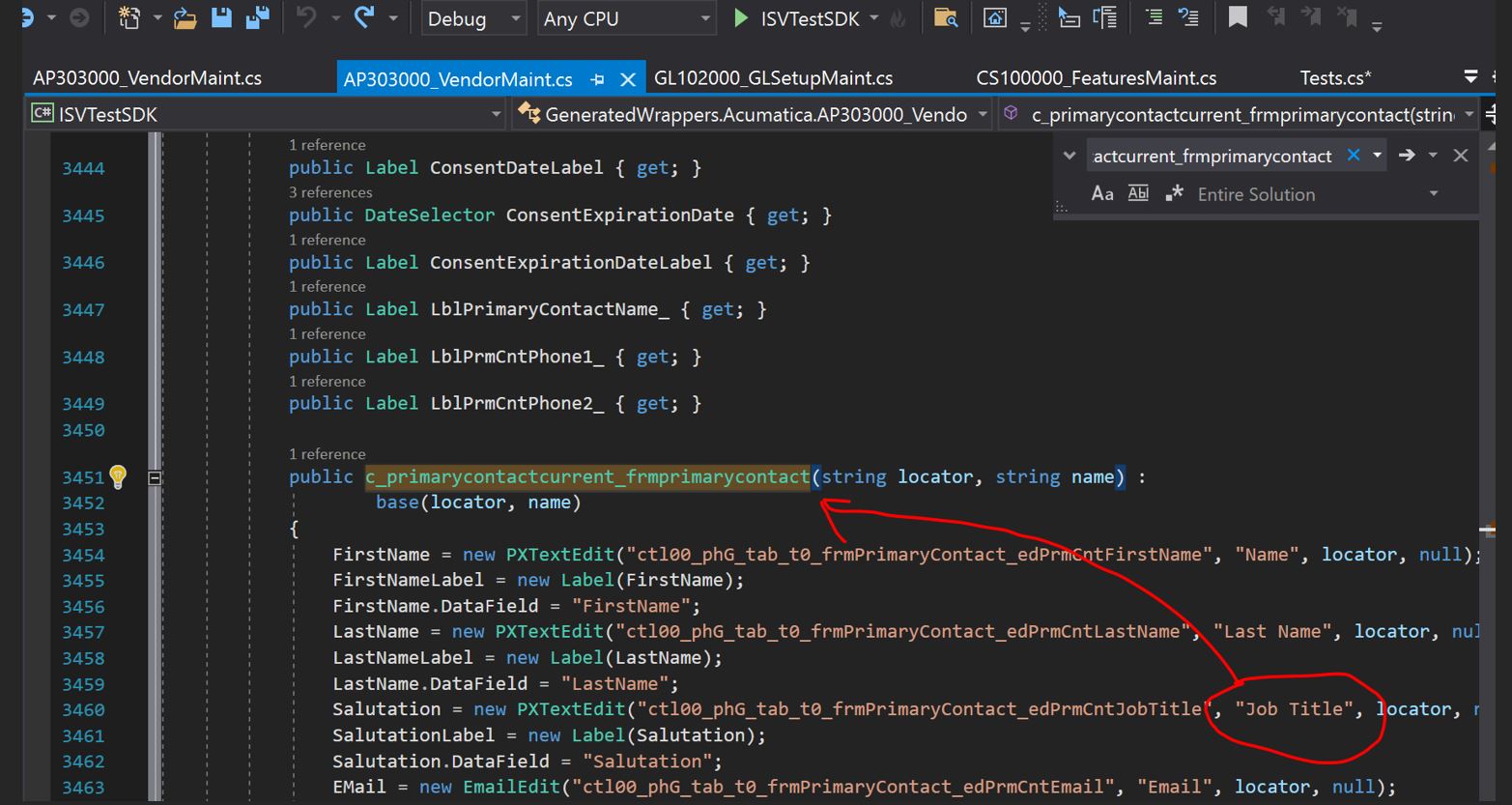Collapse the constructor at line 3451

pyautogui.click(x=155, y=477)
